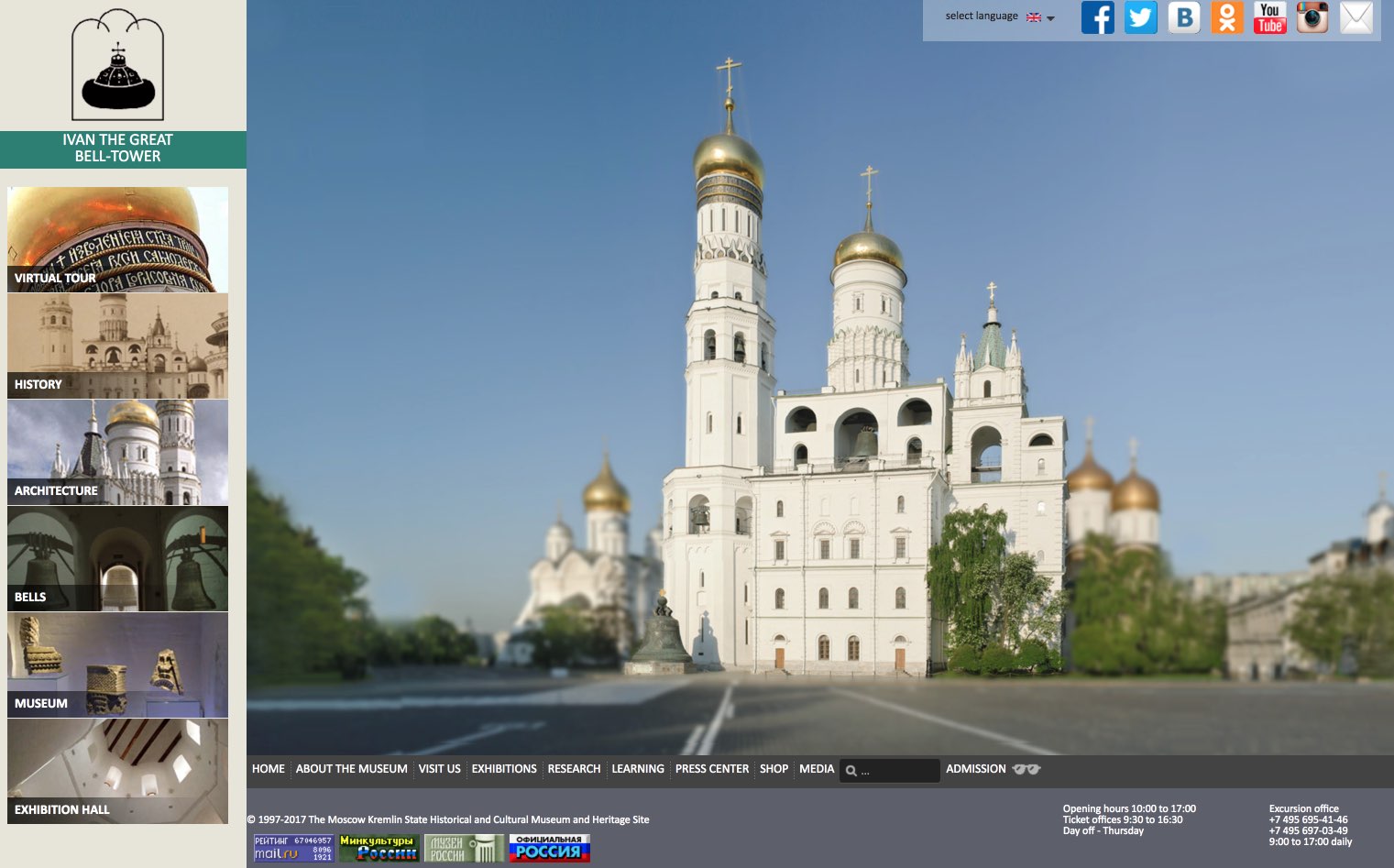Viewport: 1394px width, 868px height.
Task: Open ABOUT THE MUSEUM menu item
Action: point(352,769)
